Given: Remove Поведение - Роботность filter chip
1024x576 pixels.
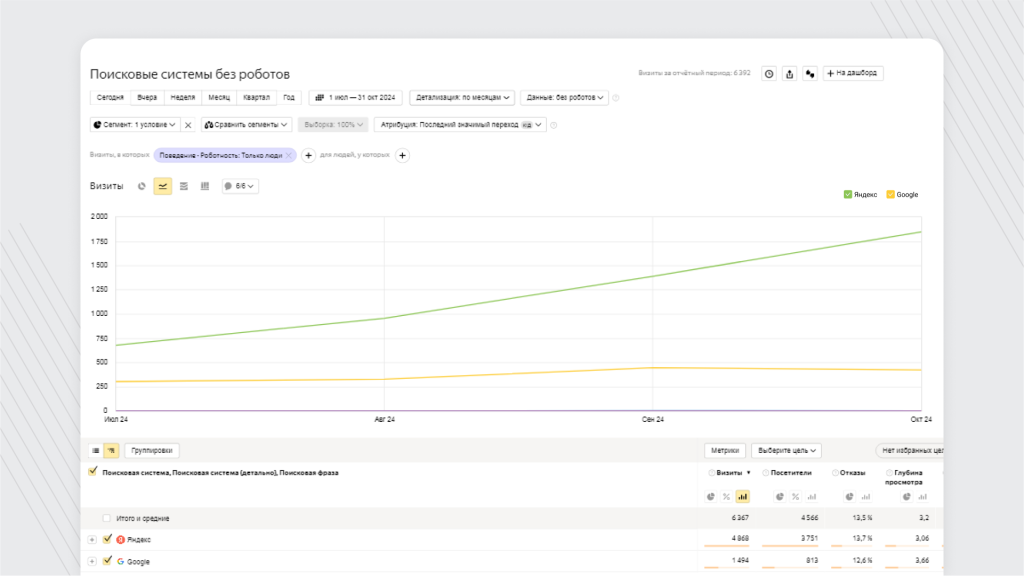Looking at the screenshot, I should coord(289,155).
